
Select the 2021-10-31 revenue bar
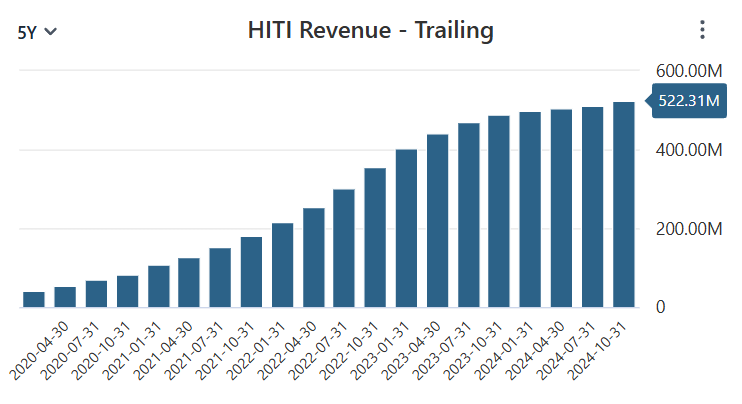[251, 272]
